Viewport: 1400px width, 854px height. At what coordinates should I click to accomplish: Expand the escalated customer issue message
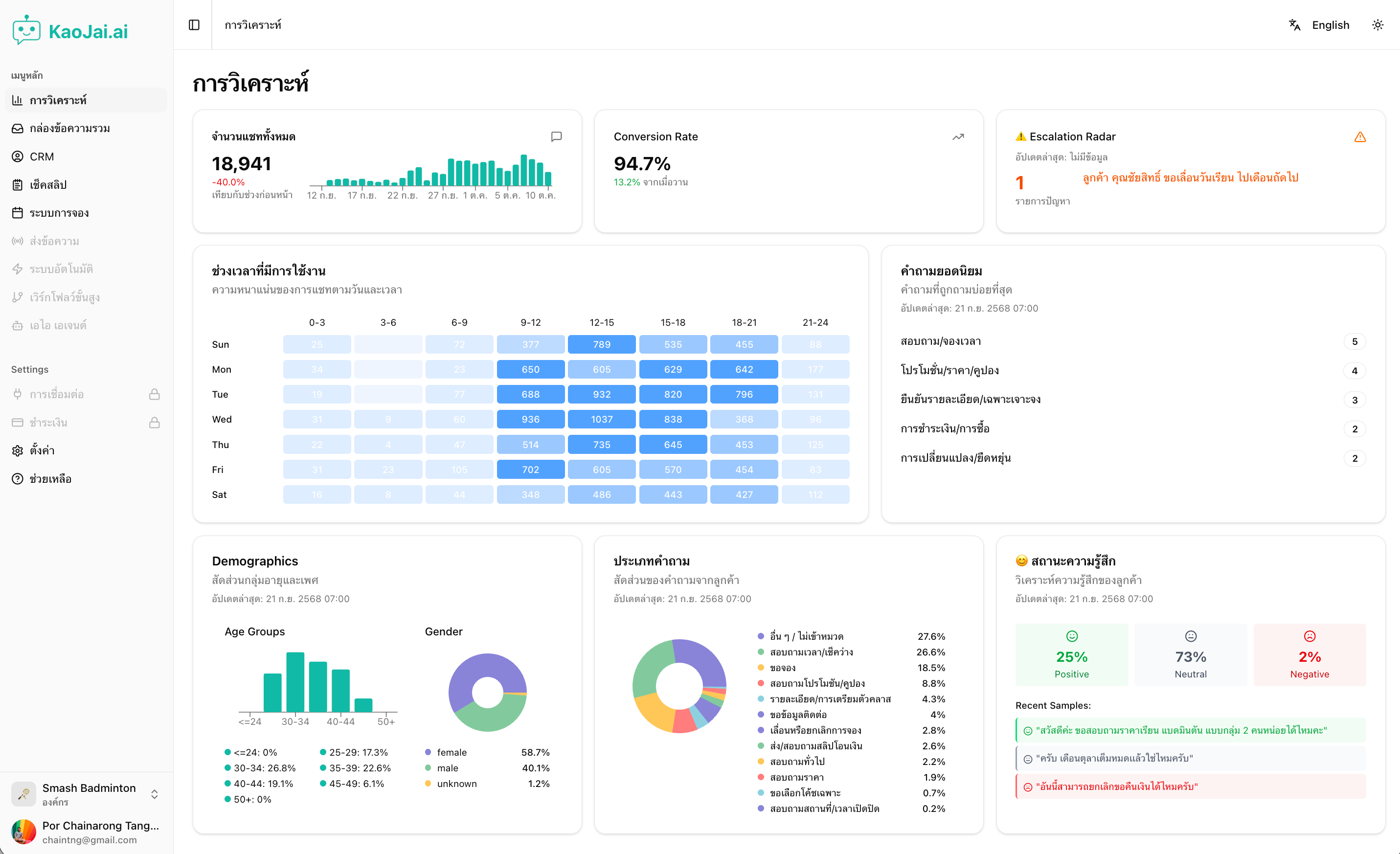pos(1190,177)
